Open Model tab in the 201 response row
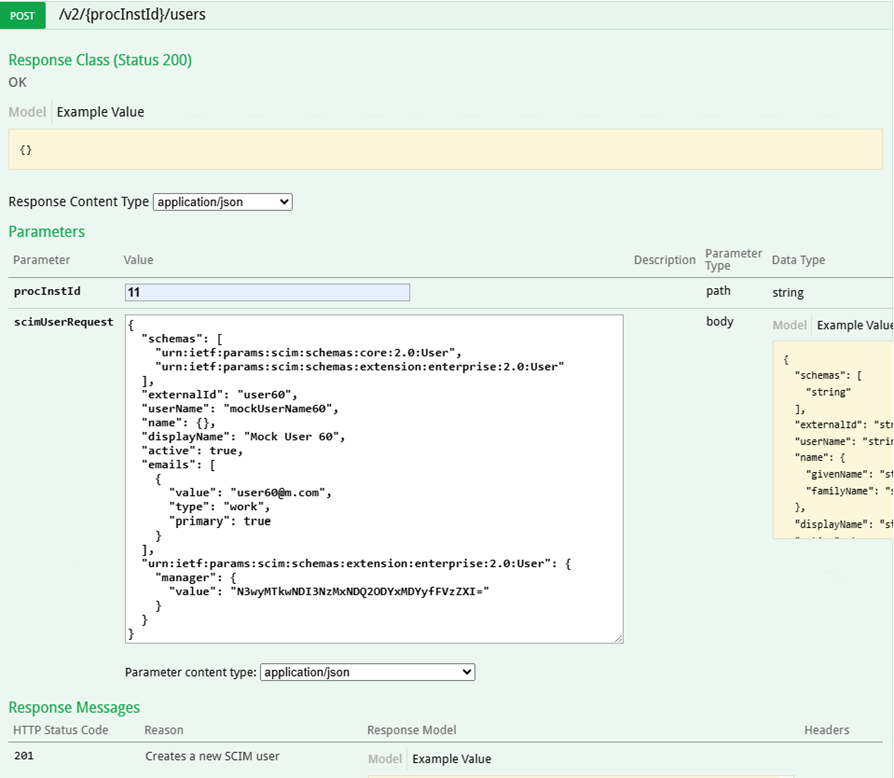Screen dimensions: 894x778 (385, 759)
